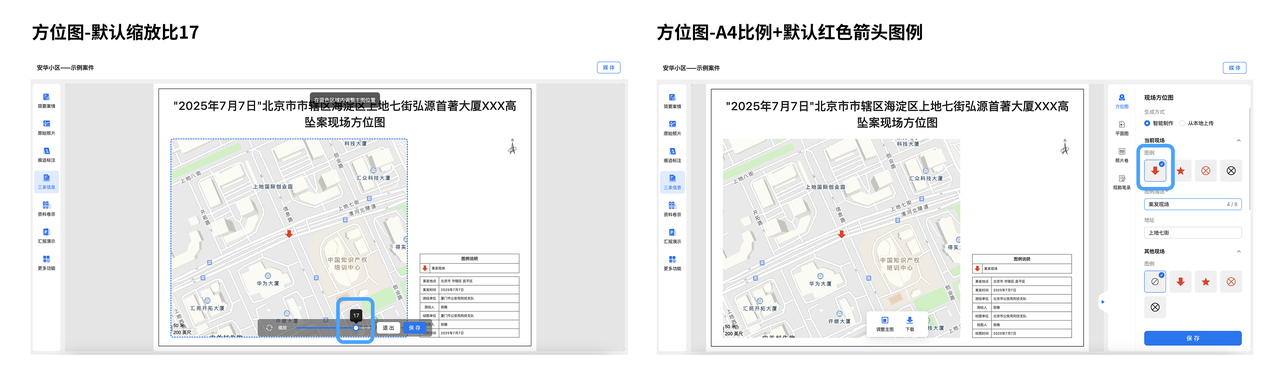Click the 媒体 button in the left screen

[x=608, y=67]
